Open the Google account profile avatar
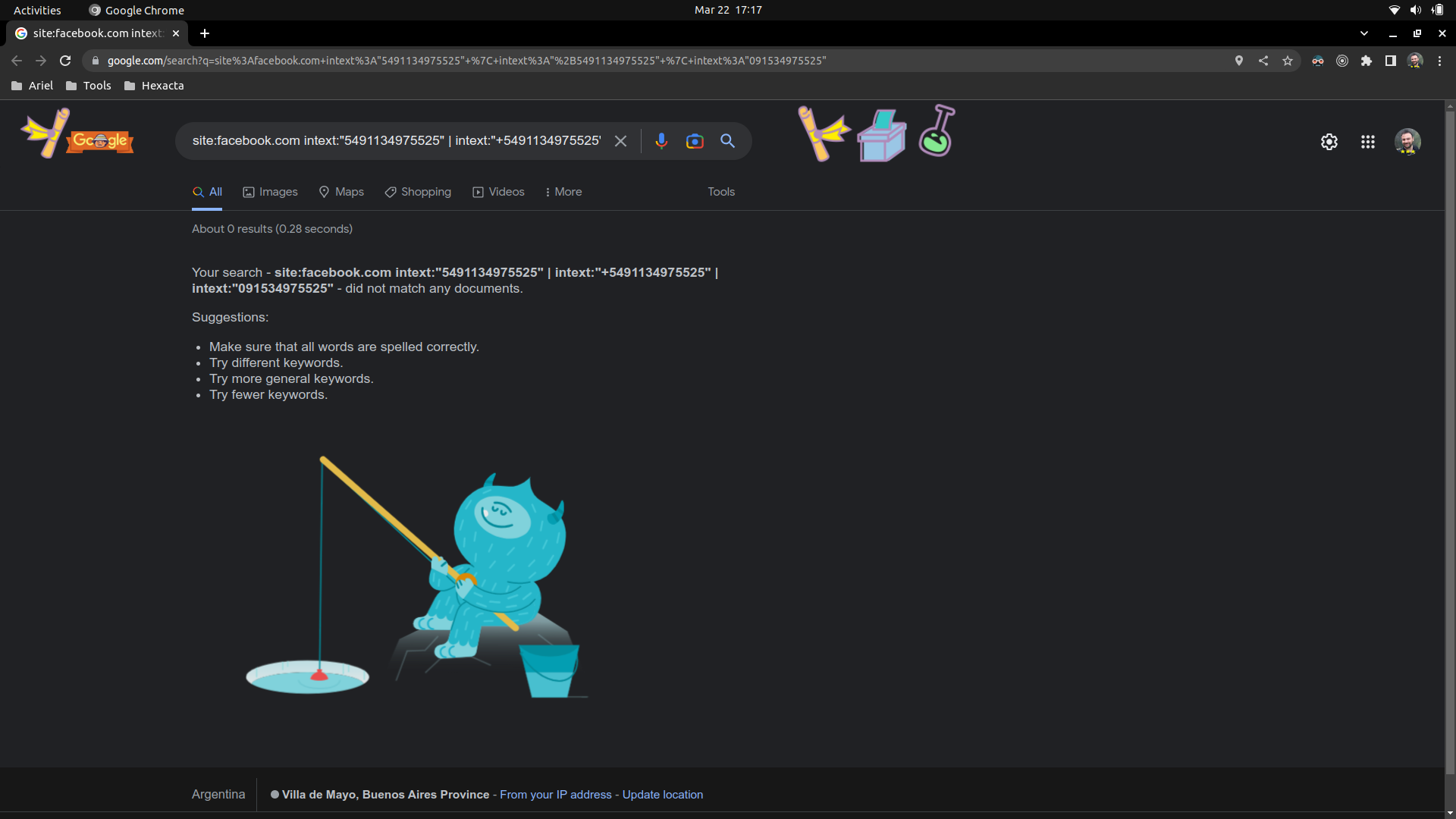Viewport: 1456px width, 819px height. (1407, 141)
